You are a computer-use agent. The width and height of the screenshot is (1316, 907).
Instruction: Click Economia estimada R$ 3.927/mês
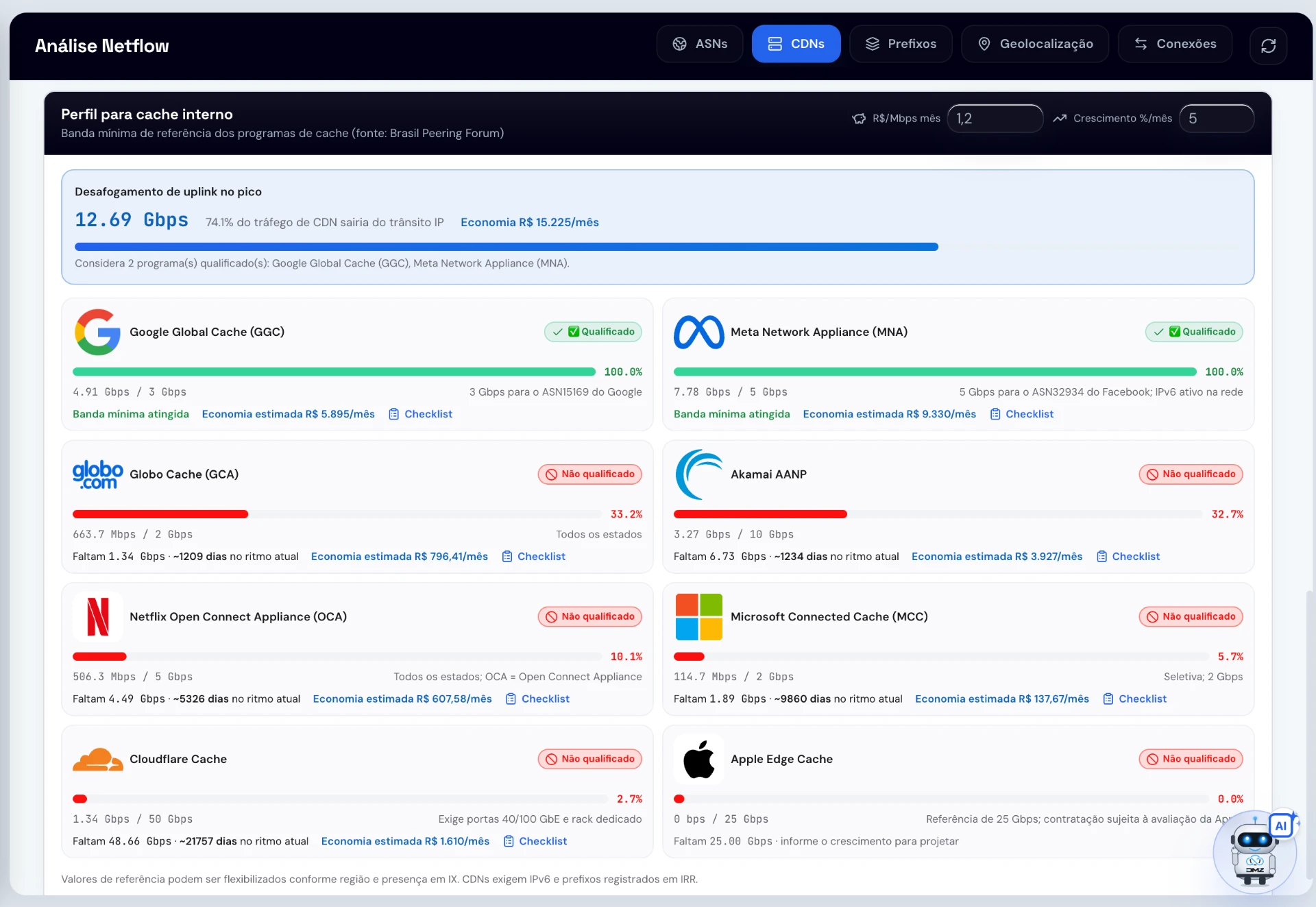[x=997, y=557]
